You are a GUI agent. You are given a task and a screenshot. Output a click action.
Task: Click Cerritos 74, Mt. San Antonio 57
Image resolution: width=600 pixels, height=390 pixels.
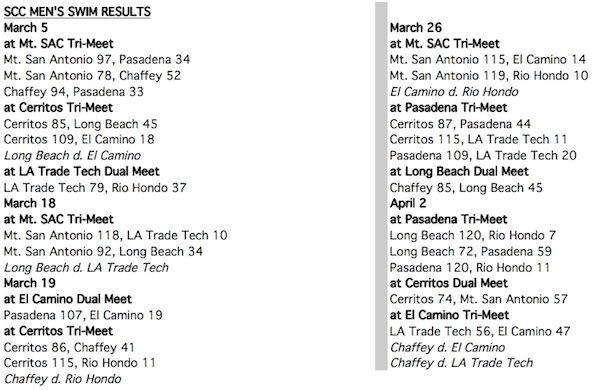click(x=479, y=299)
